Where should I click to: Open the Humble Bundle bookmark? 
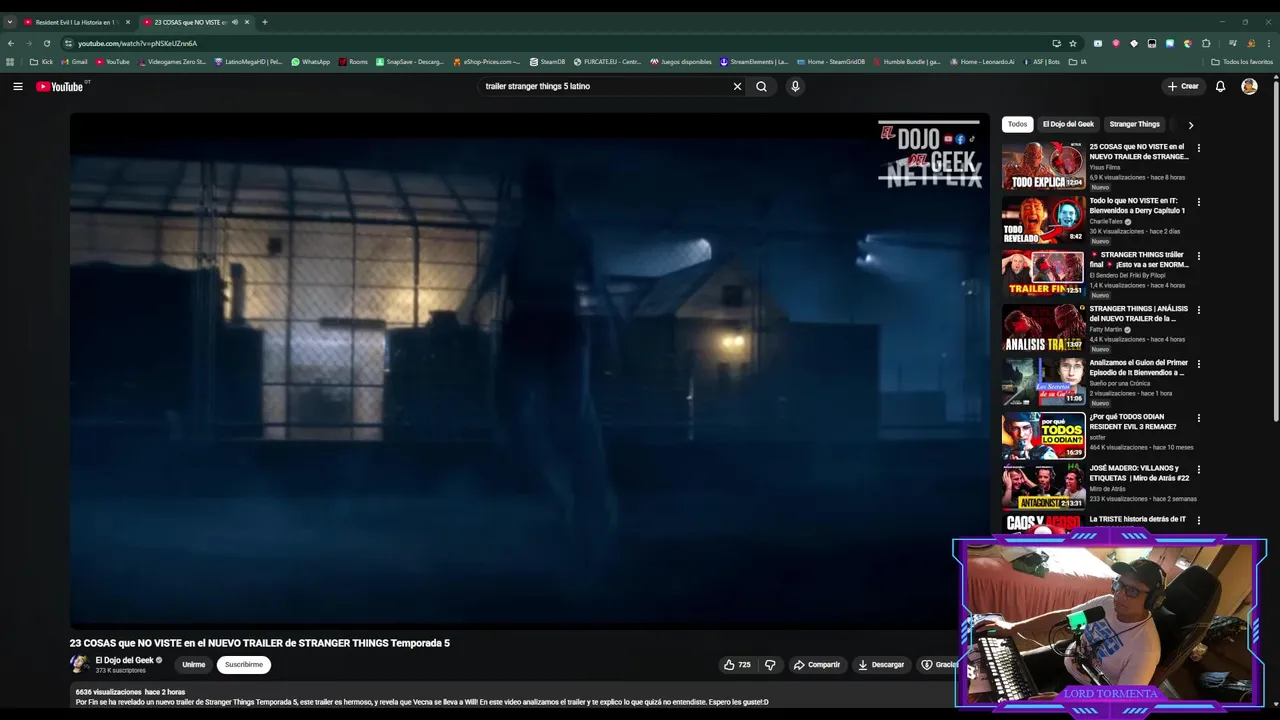906,62
